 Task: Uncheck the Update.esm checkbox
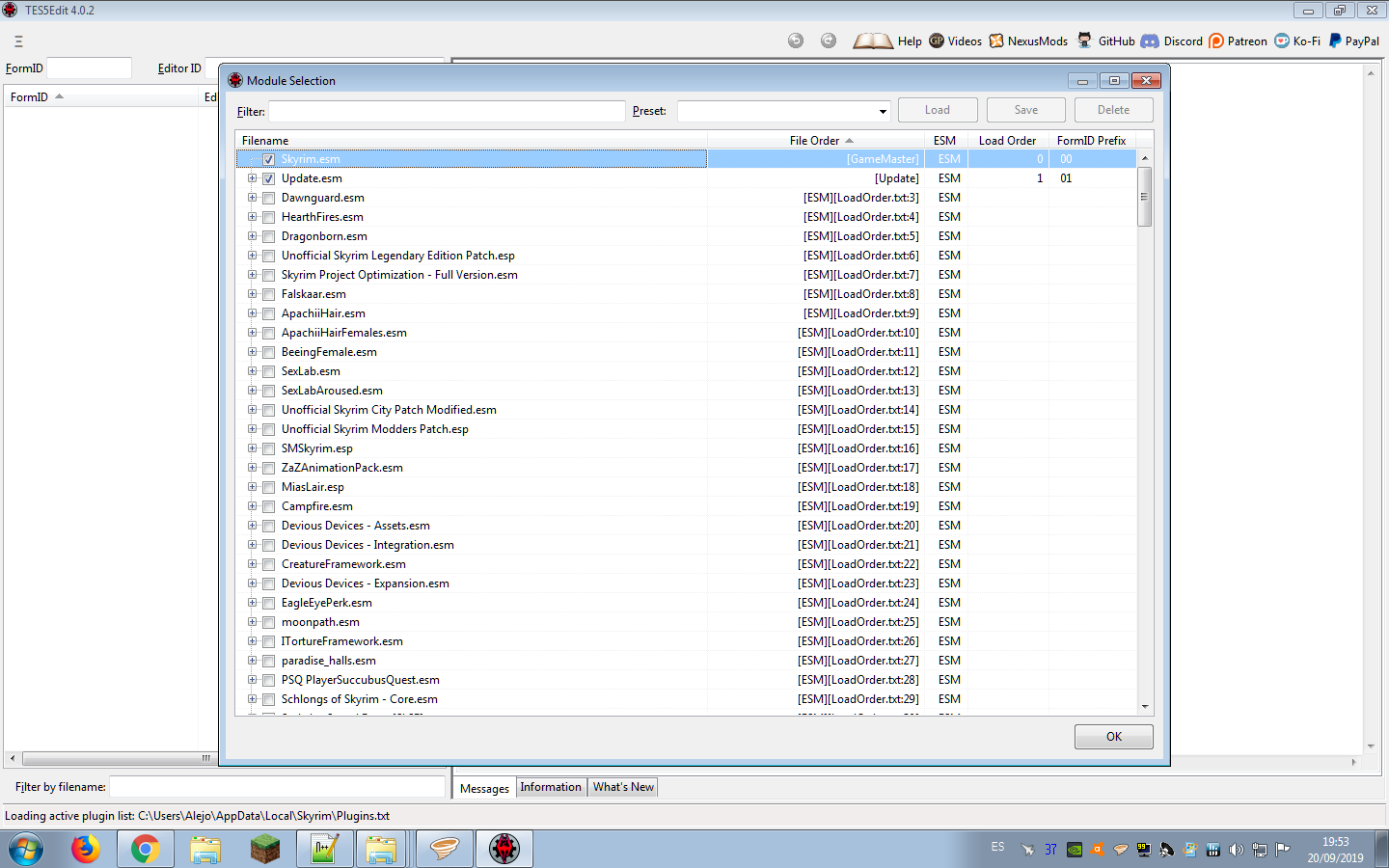269,179
